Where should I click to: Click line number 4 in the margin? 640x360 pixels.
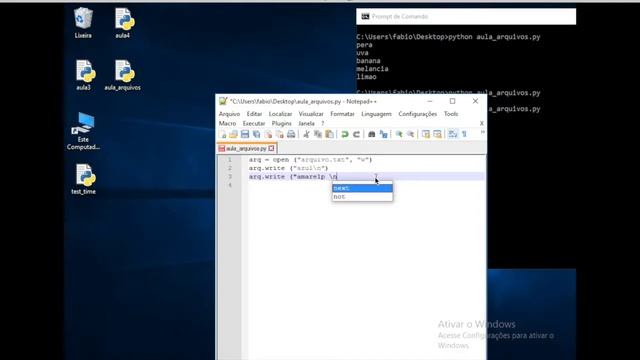(230, 185)
